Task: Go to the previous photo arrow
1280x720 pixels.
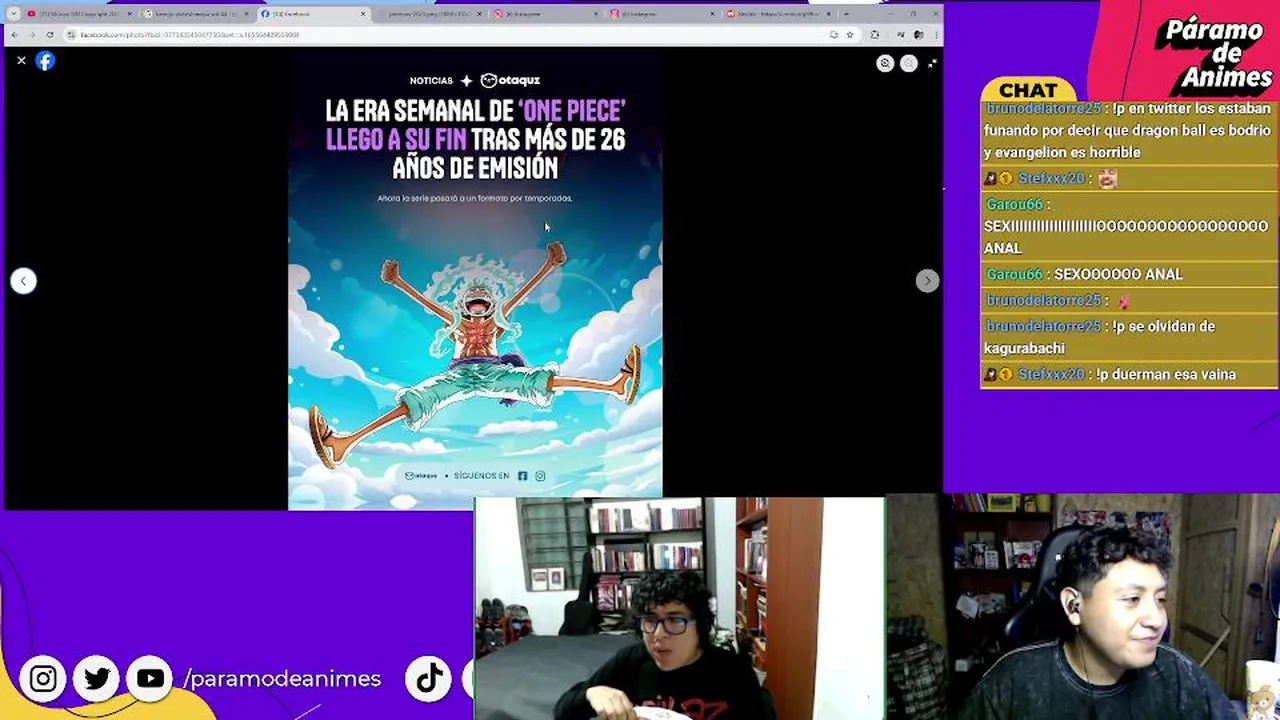Action: point(23,281)
